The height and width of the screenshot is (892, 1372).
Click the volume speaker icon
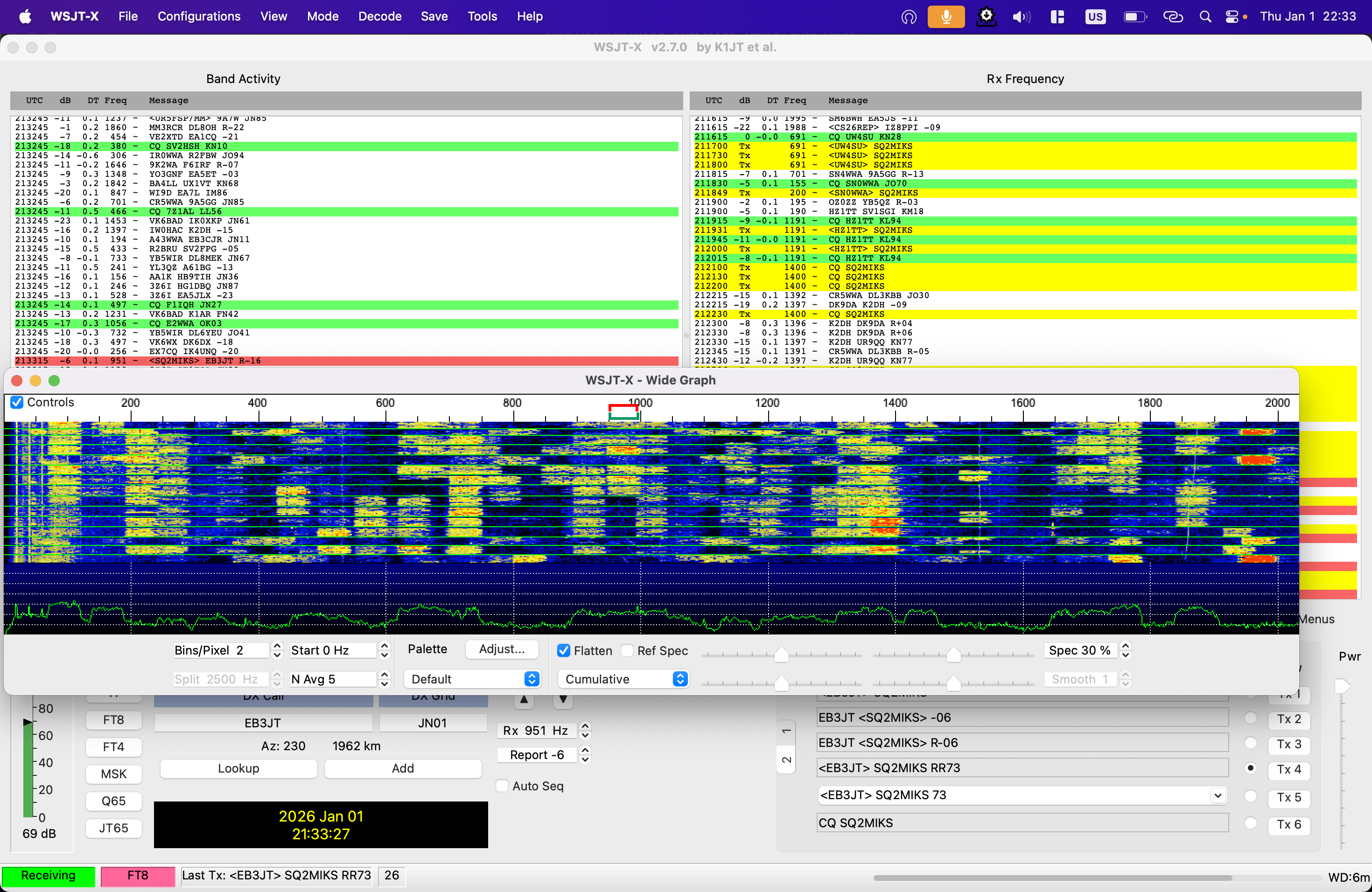[1021, 17]
